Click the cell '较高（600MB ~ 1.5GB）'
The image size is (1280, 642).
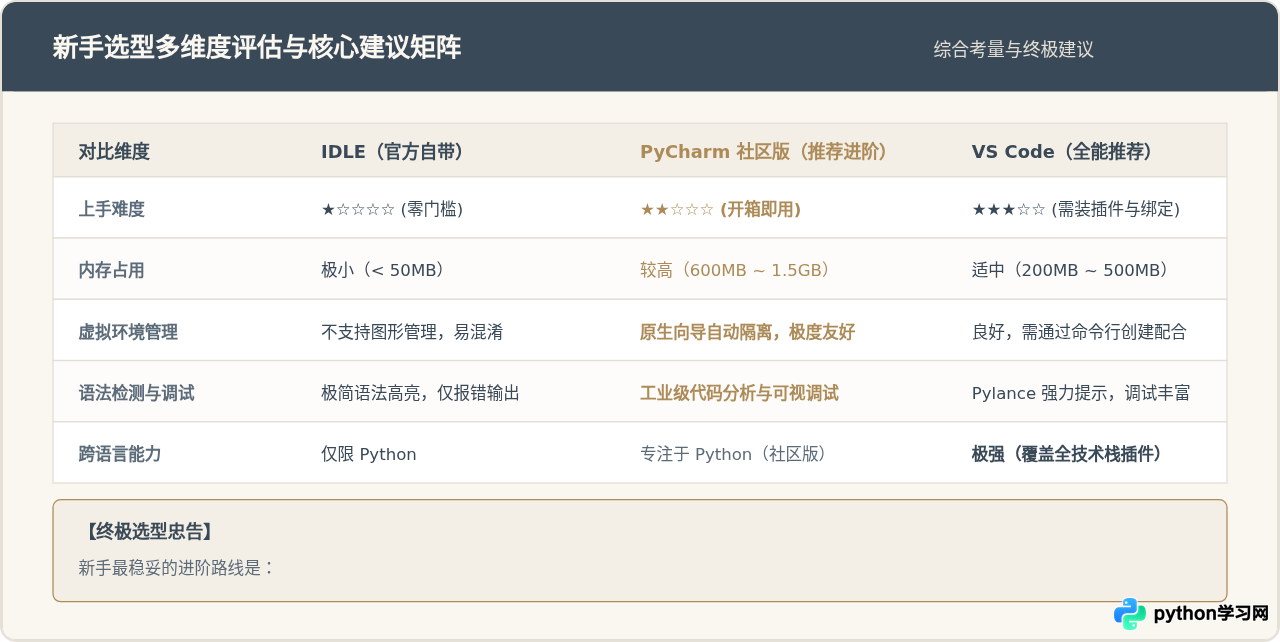coord(736,270)
